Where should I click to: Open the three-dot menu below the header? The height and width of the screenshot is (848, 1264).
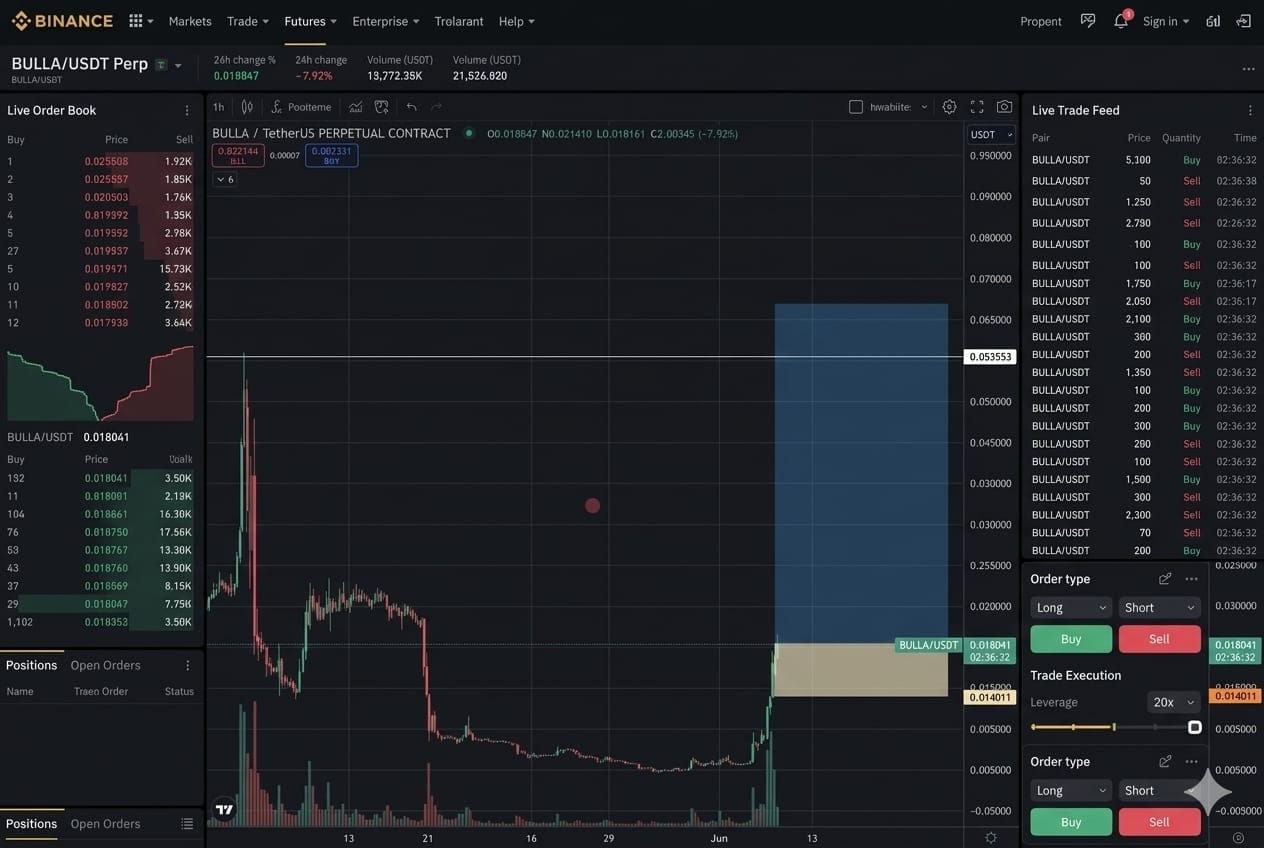pyautogui.click(x=1248, y=69)
